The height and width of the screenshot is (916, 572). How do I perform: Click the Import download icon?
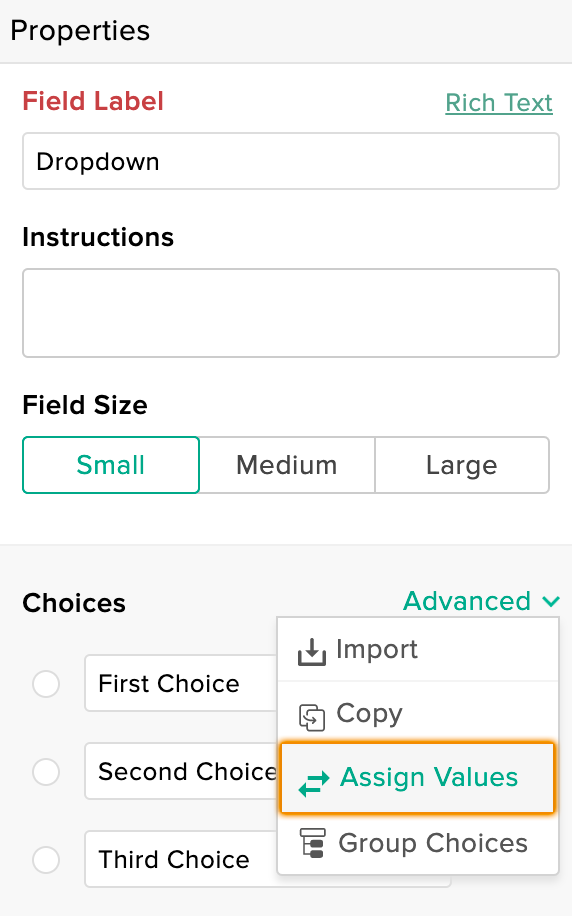tap(311, 652)
